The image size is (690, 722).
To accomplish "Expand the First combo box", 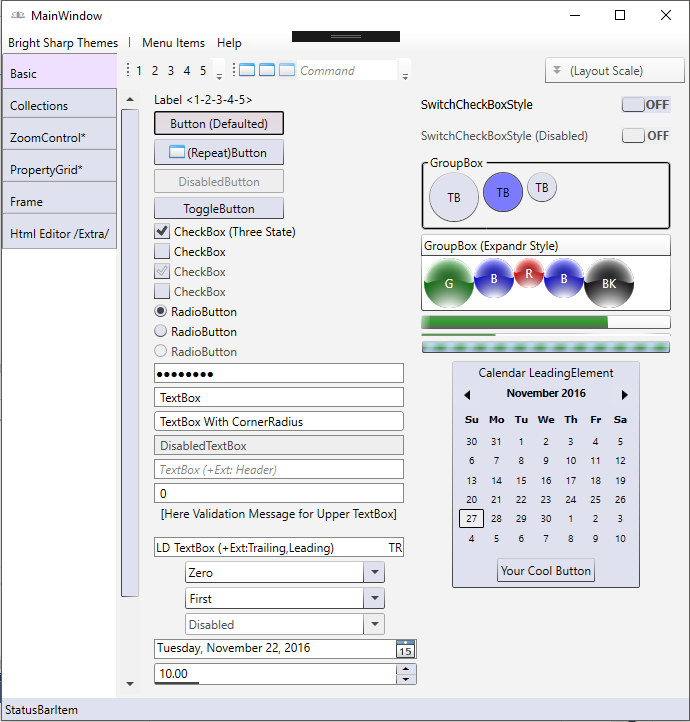I will point(372,599).
